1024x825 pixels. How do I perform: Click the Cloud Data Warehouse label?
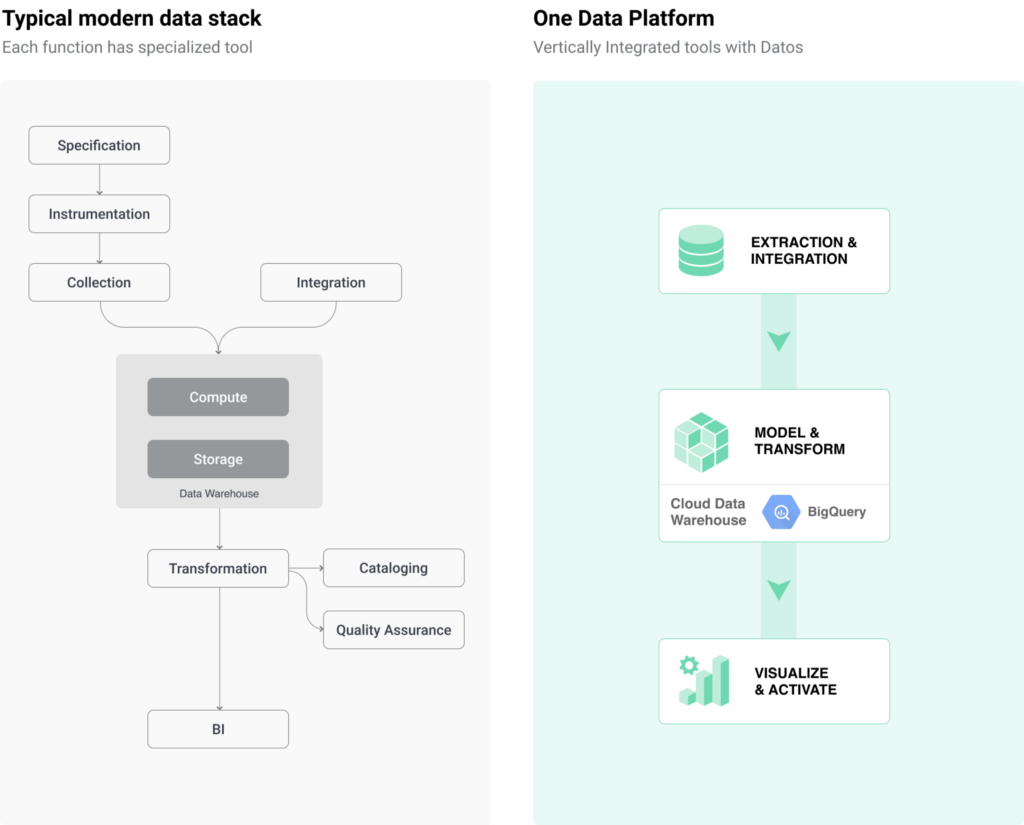[x=708, y=512]
